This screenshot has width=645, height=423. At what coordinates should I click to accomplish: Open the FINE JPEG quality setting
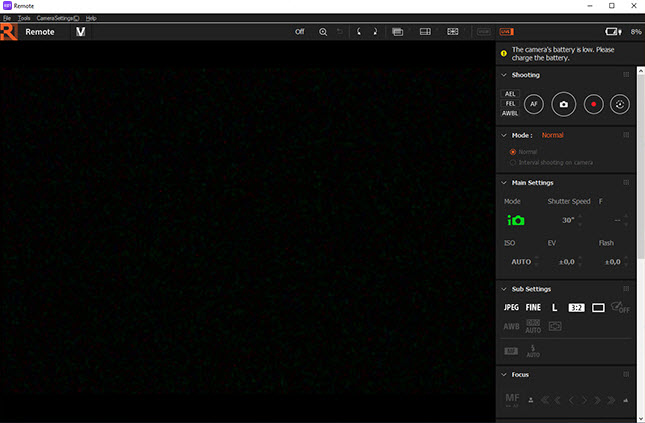click(533, 307)
